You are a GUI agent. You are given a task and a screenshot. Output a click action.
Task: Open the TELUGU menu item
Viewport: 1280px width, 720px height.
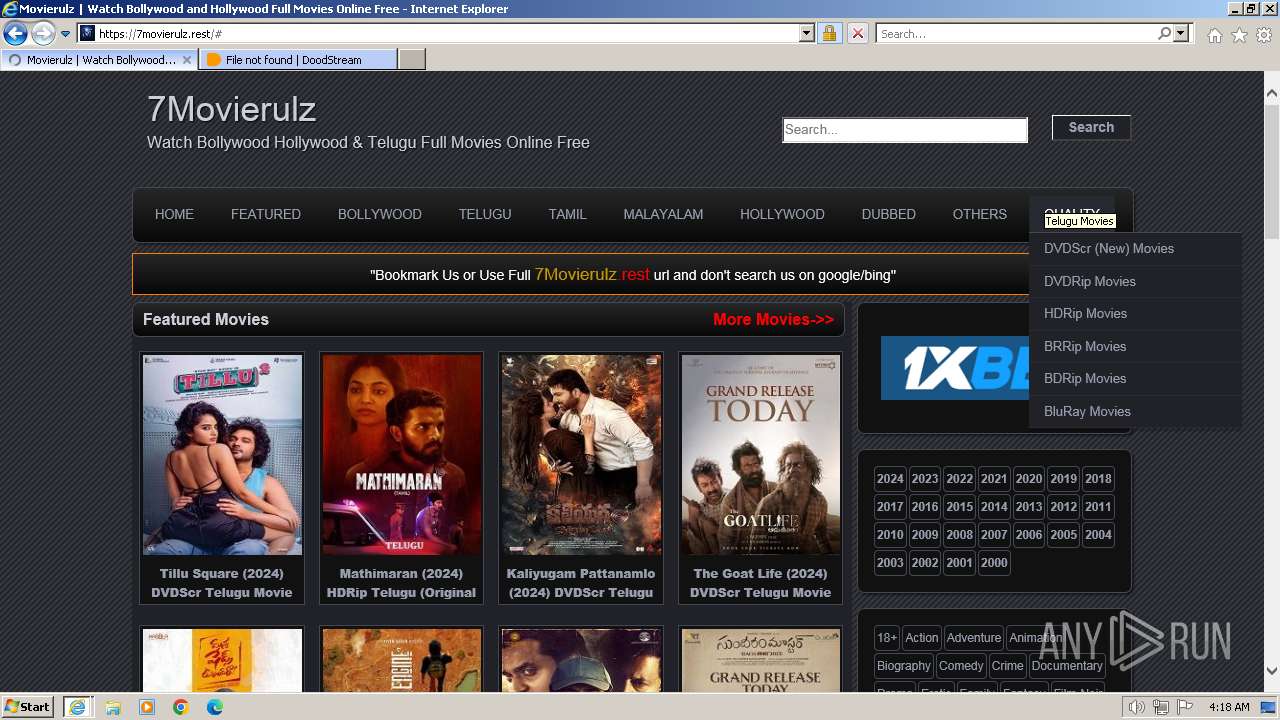485,214
